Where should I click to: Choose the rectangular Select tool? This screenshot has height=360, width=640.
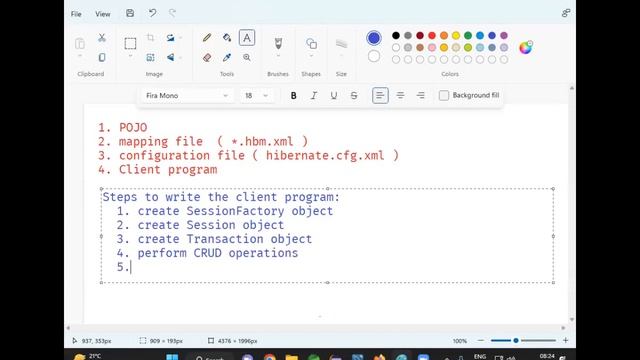[130, 43]
